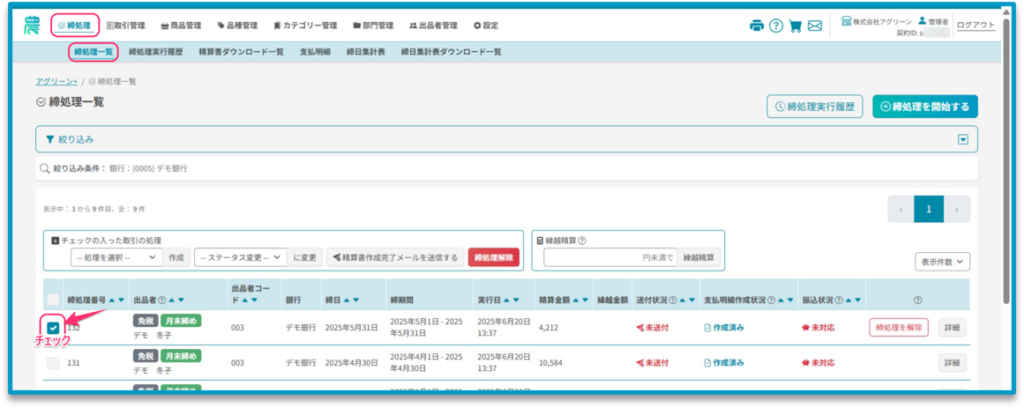Click the 締処理実行履歴 outlined button
This screenshot has height=408, width=1024.
click(814, 106)
